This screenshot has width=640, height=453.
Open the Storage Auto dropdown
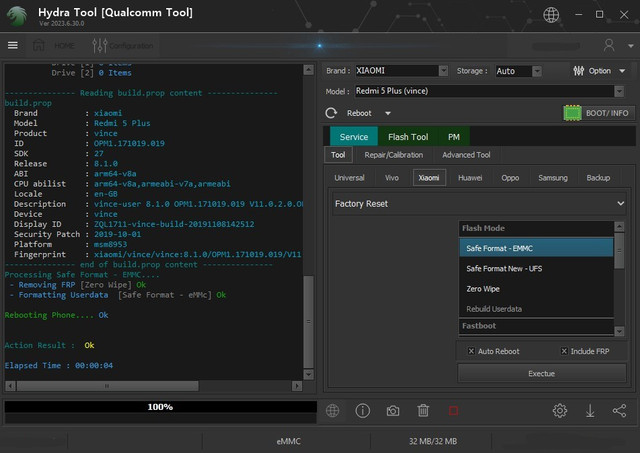(x=537, y=71)
